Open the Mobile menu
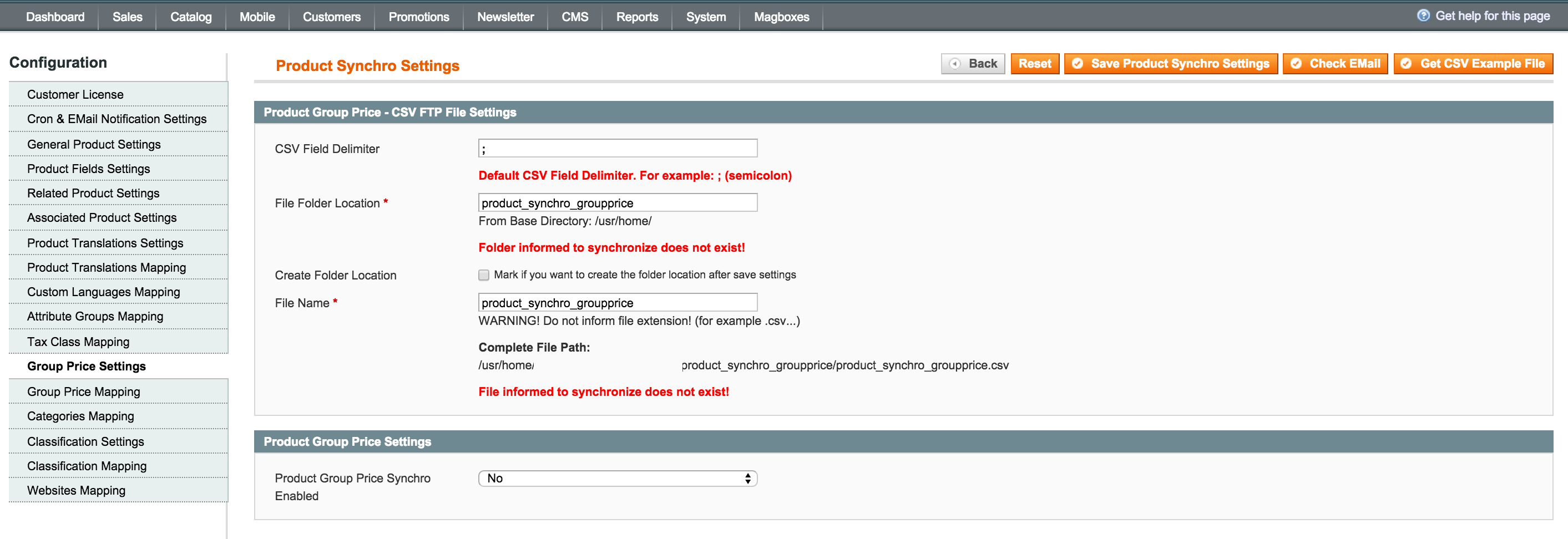 click(x=257, y=17)
